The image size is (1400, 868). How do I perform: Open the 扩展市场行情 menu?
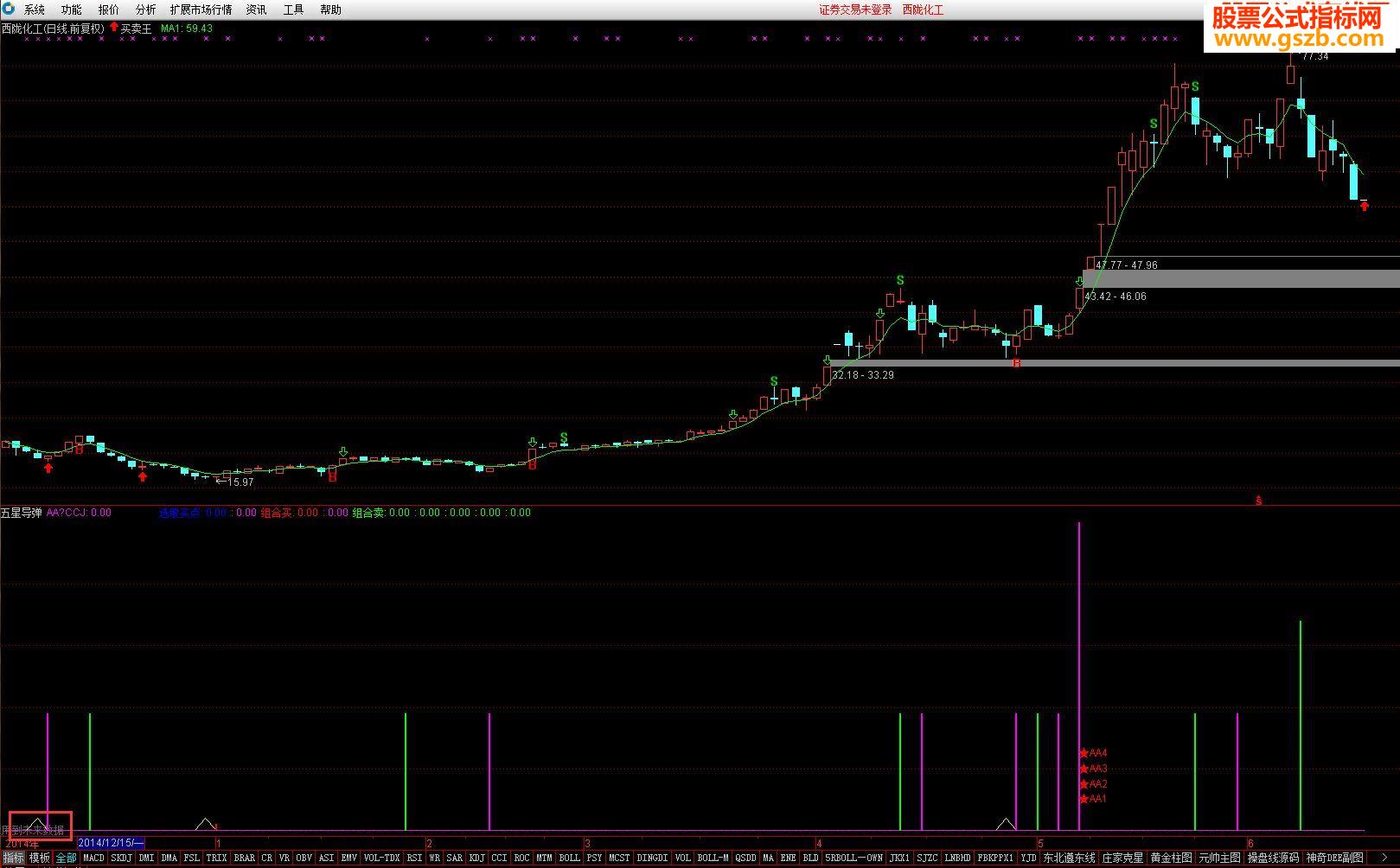click(201, 10)
